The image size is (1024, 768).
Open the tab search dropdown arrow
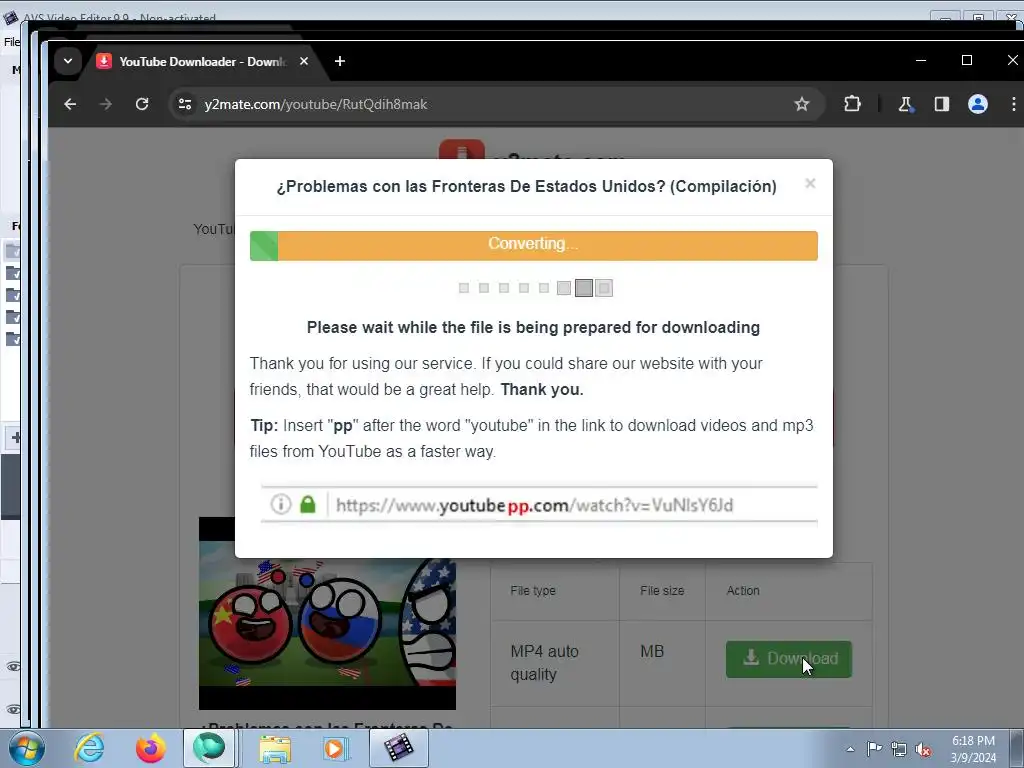pos(67,61)
